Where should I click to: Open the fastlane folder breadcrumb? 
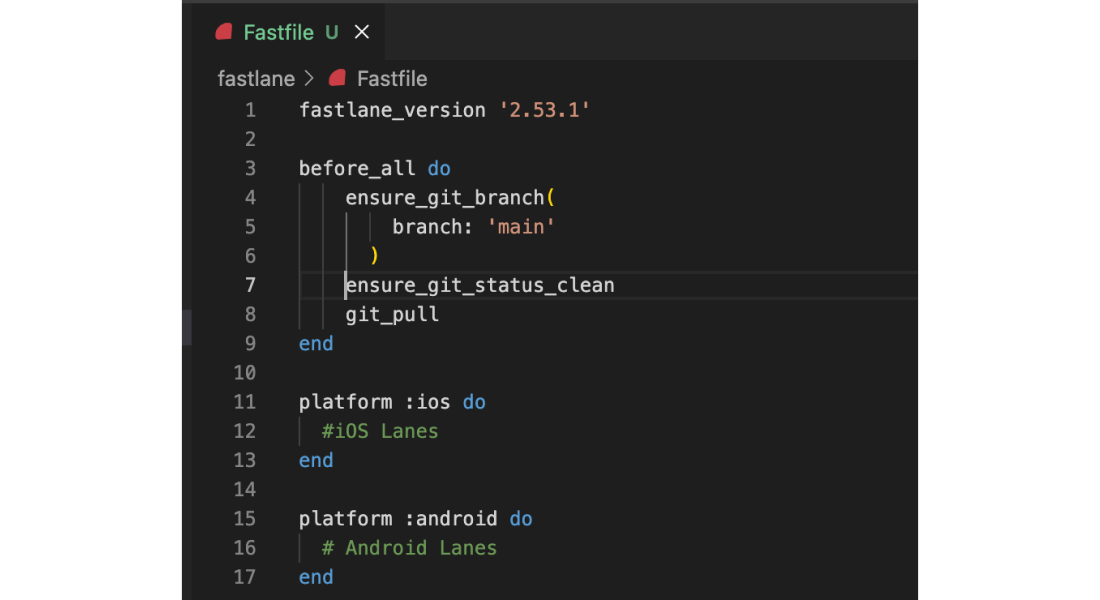tap(256, 78)
